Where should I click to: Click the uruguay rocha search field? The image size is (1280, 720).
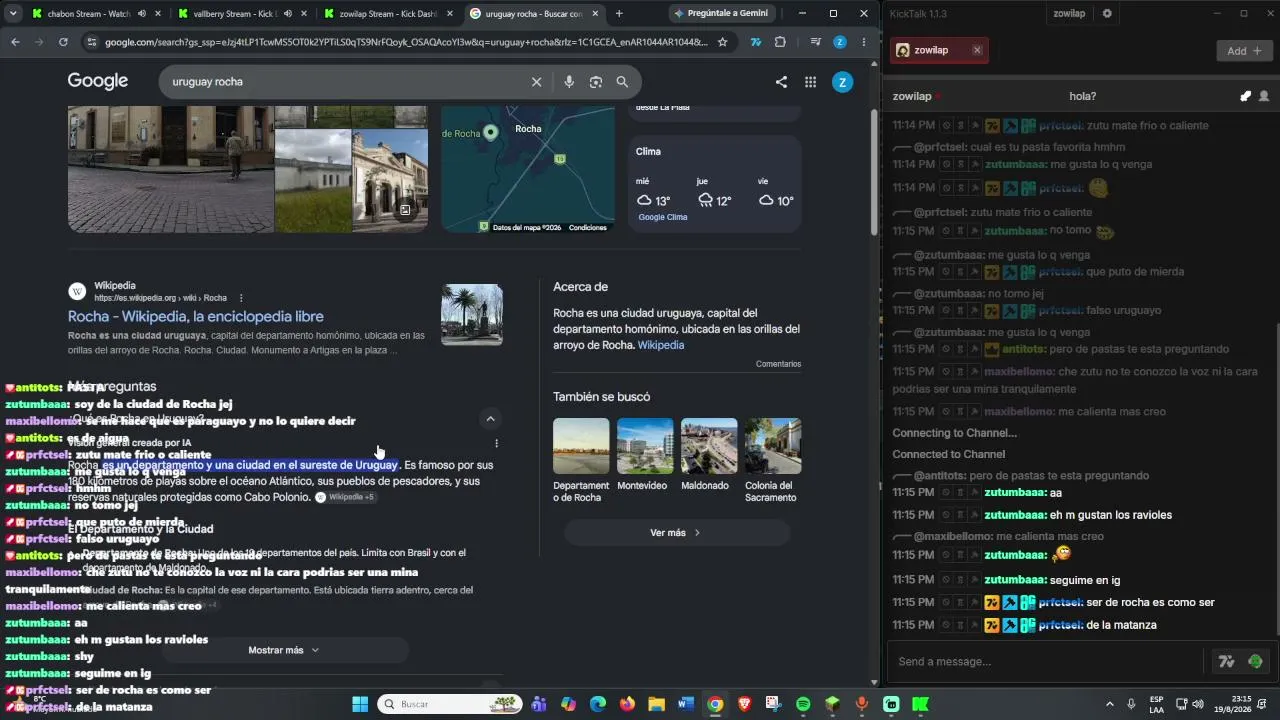coord(345,82)
